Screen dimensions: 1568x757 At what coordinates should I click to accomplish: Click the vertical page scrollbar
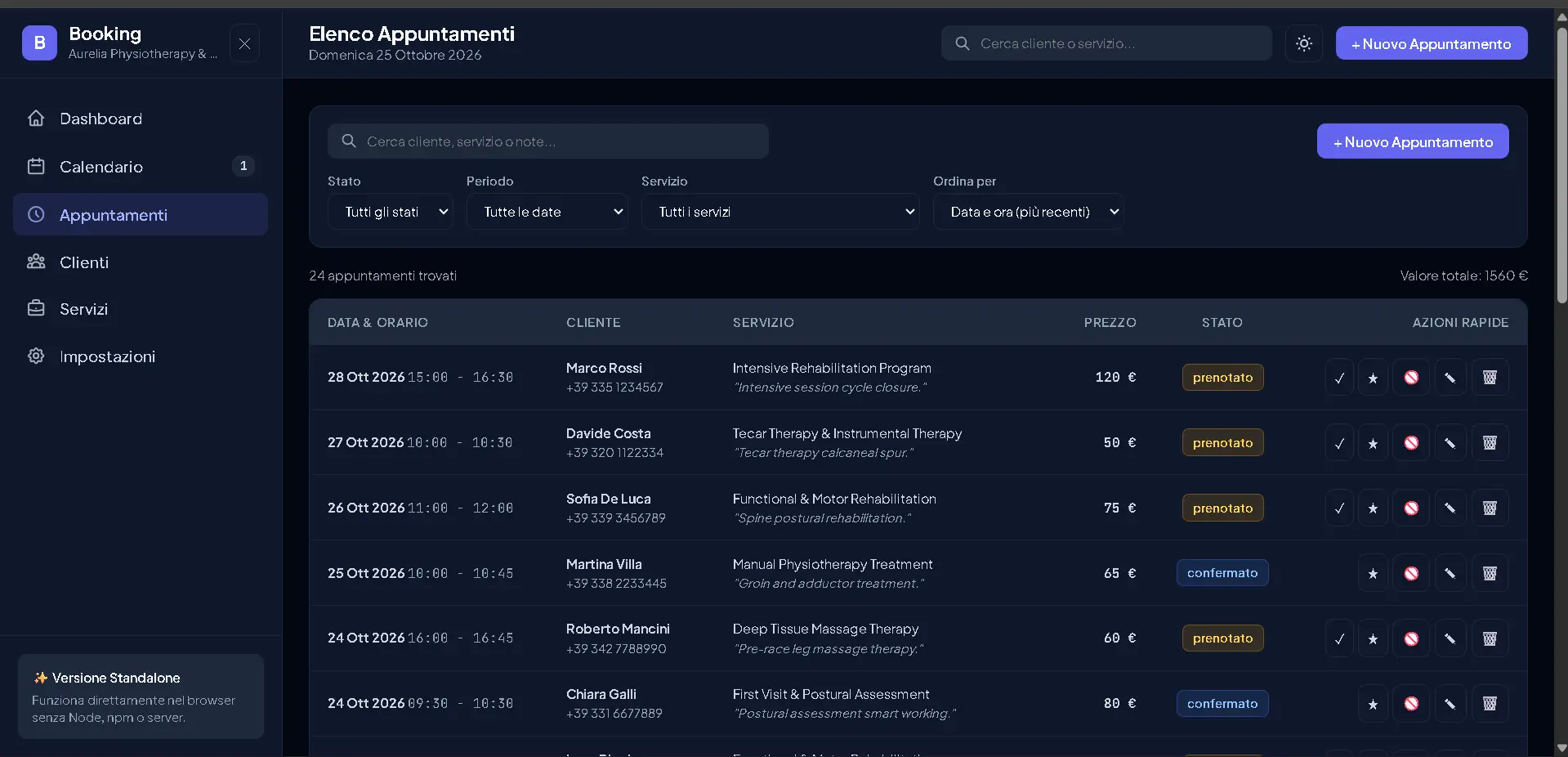click(x=1561, y=163)
